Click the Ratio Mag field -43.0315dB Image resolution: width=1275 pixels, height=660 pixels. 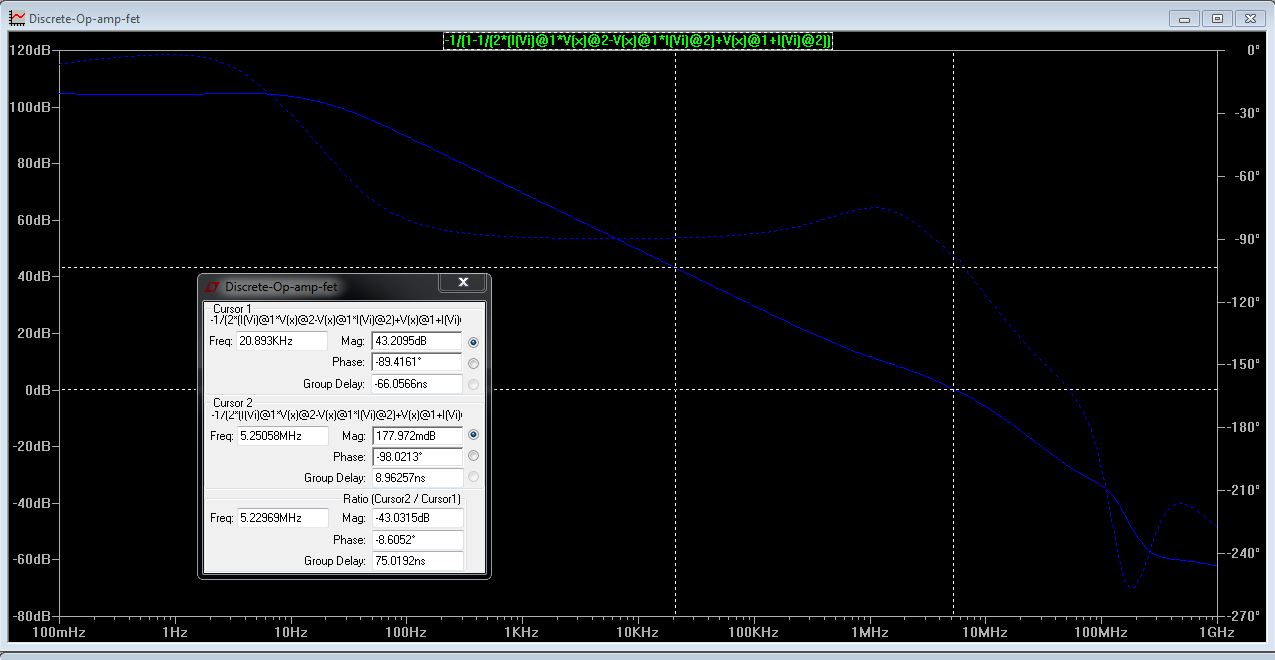(x=416, y=518)
